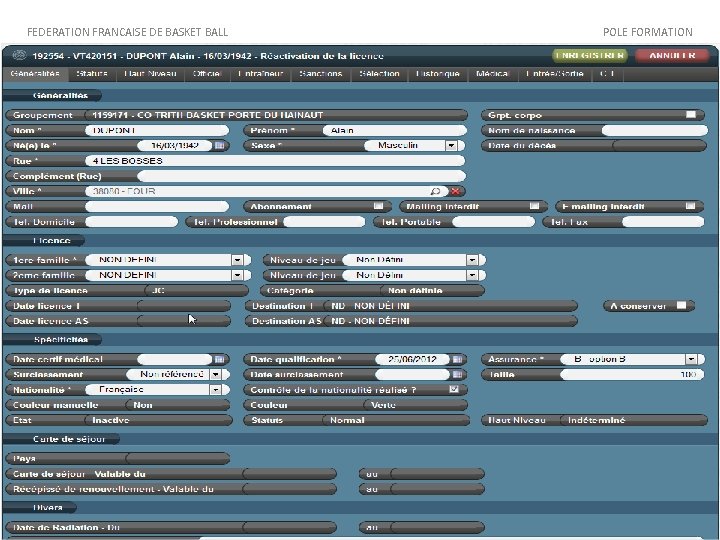The height and width of the screenshot is (540, 720).
Task: Open calendar picker for Né(e) le date
Action: [219, 146]
